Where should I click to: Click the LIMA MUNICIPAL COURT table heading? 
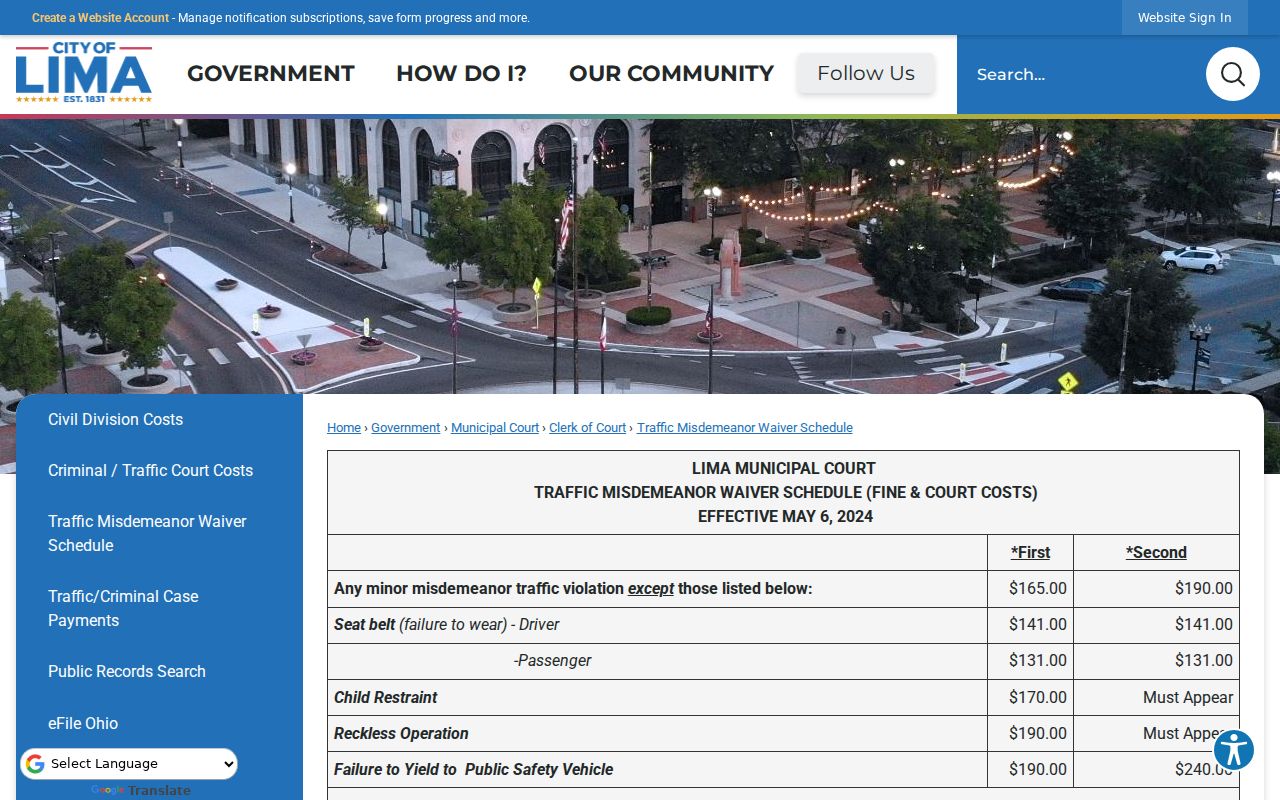pos(784,468)
